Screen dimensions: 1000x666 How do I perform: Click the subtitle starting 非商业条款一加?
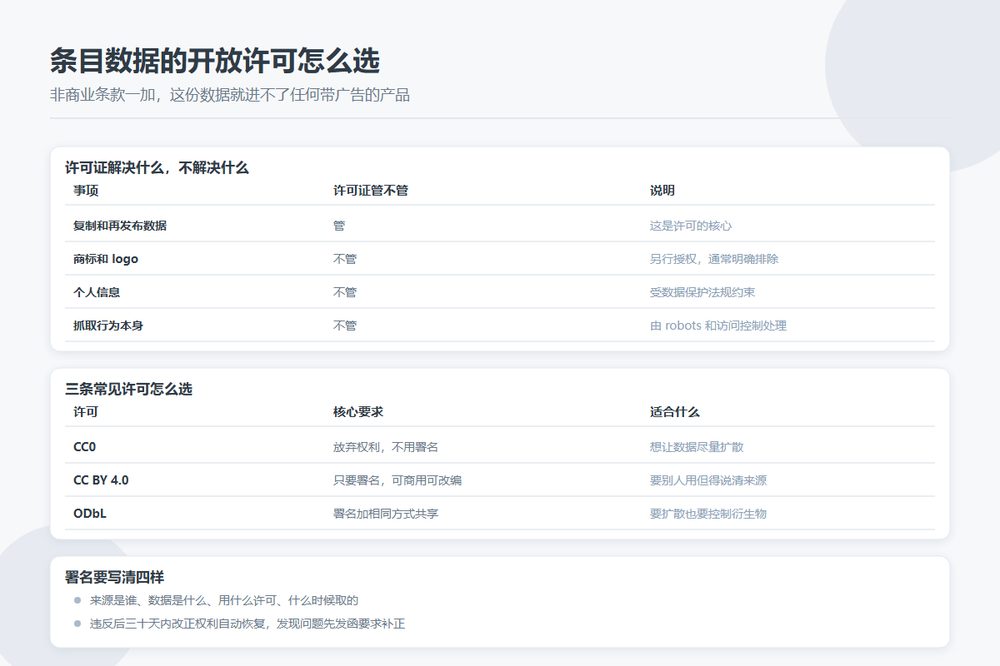230,95
